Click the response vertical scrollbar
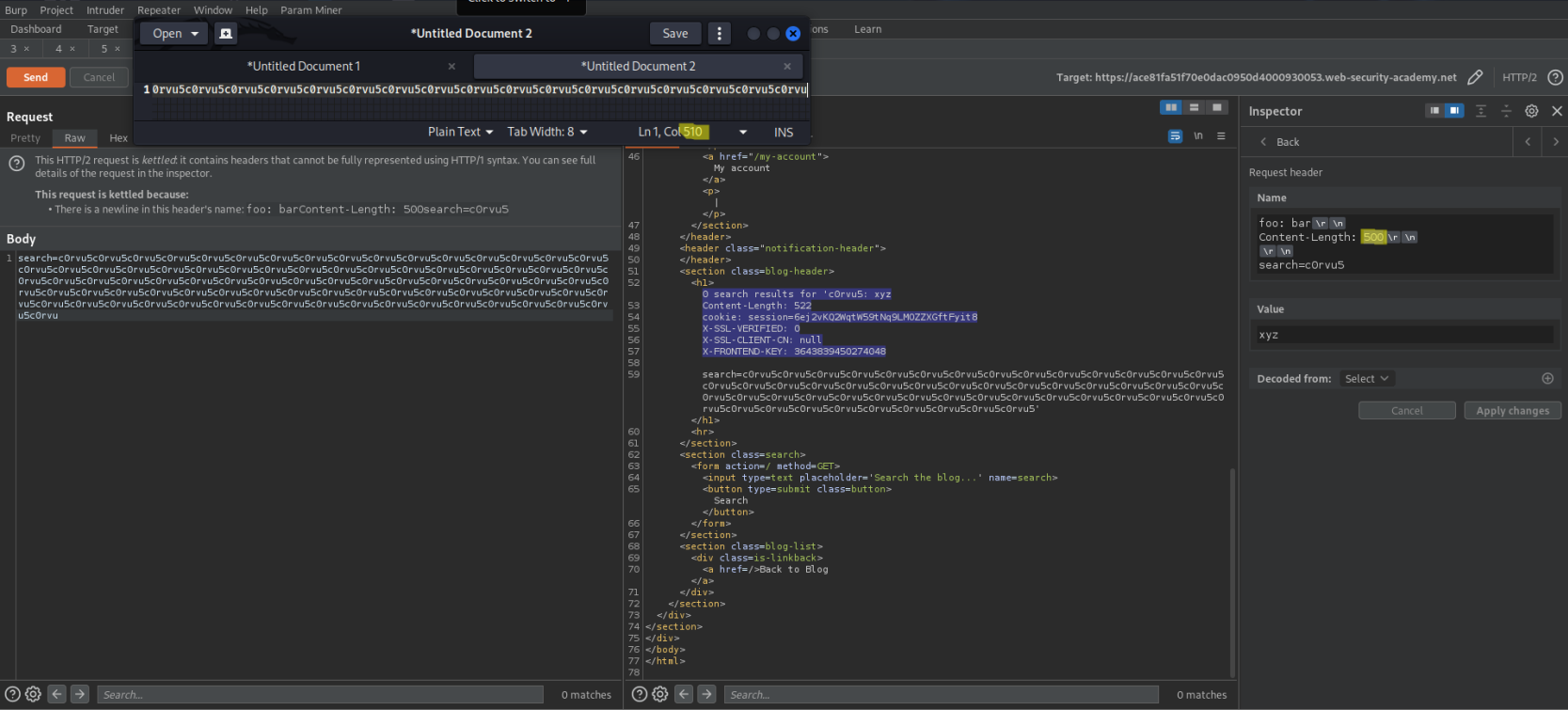This screenshot has width=1568, height=710. pos(1232,572)
